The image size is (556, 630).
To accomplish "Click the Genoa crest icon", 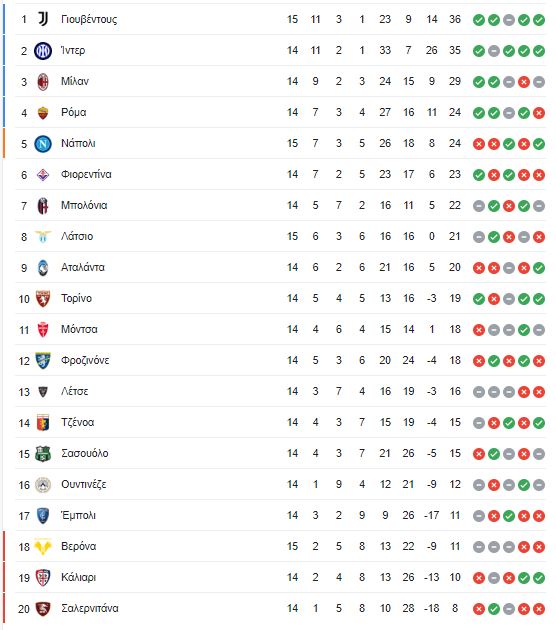I will point(43,423).
